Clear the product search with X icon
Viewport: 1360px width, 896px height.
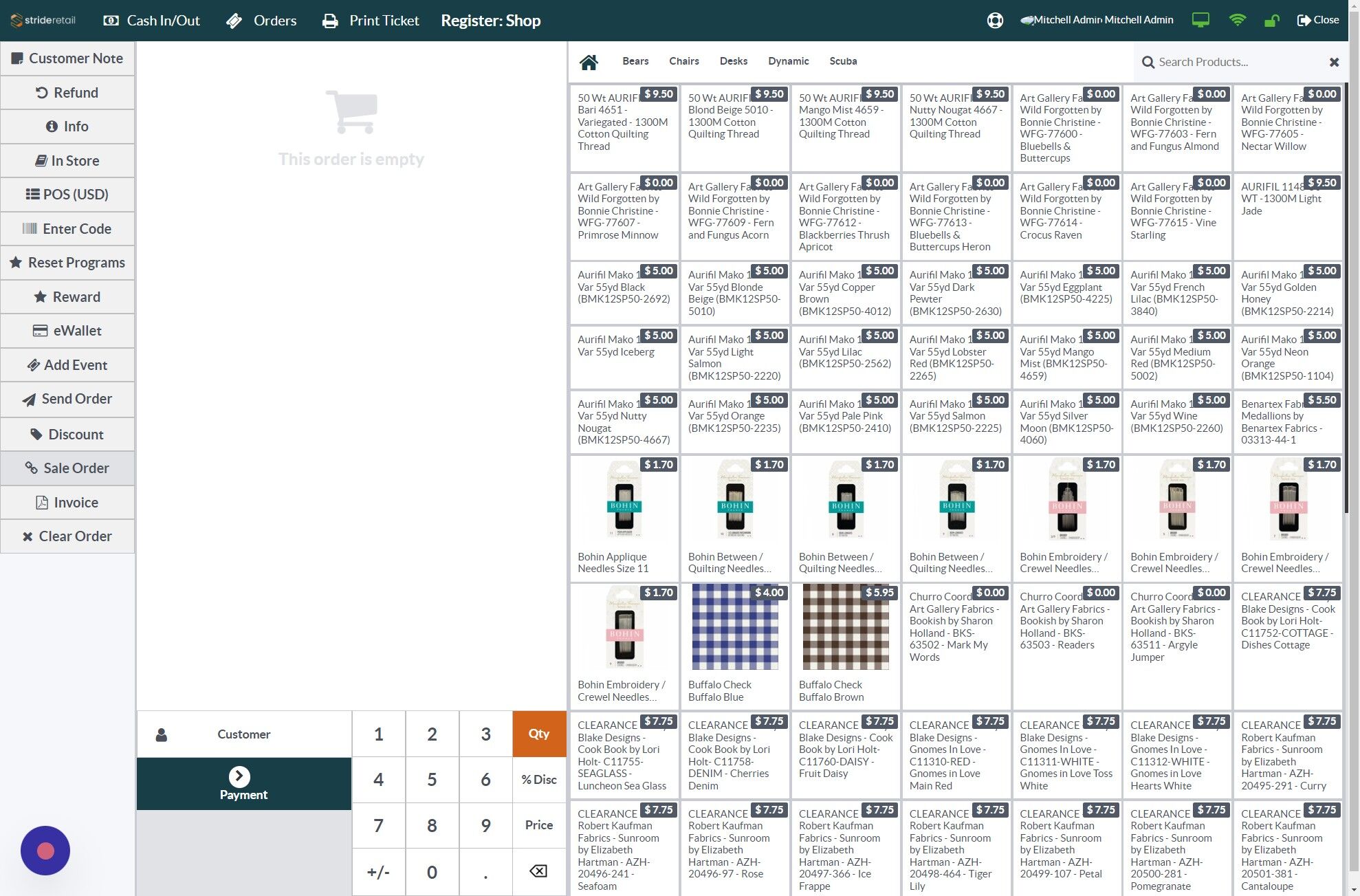pos(1334,62)
